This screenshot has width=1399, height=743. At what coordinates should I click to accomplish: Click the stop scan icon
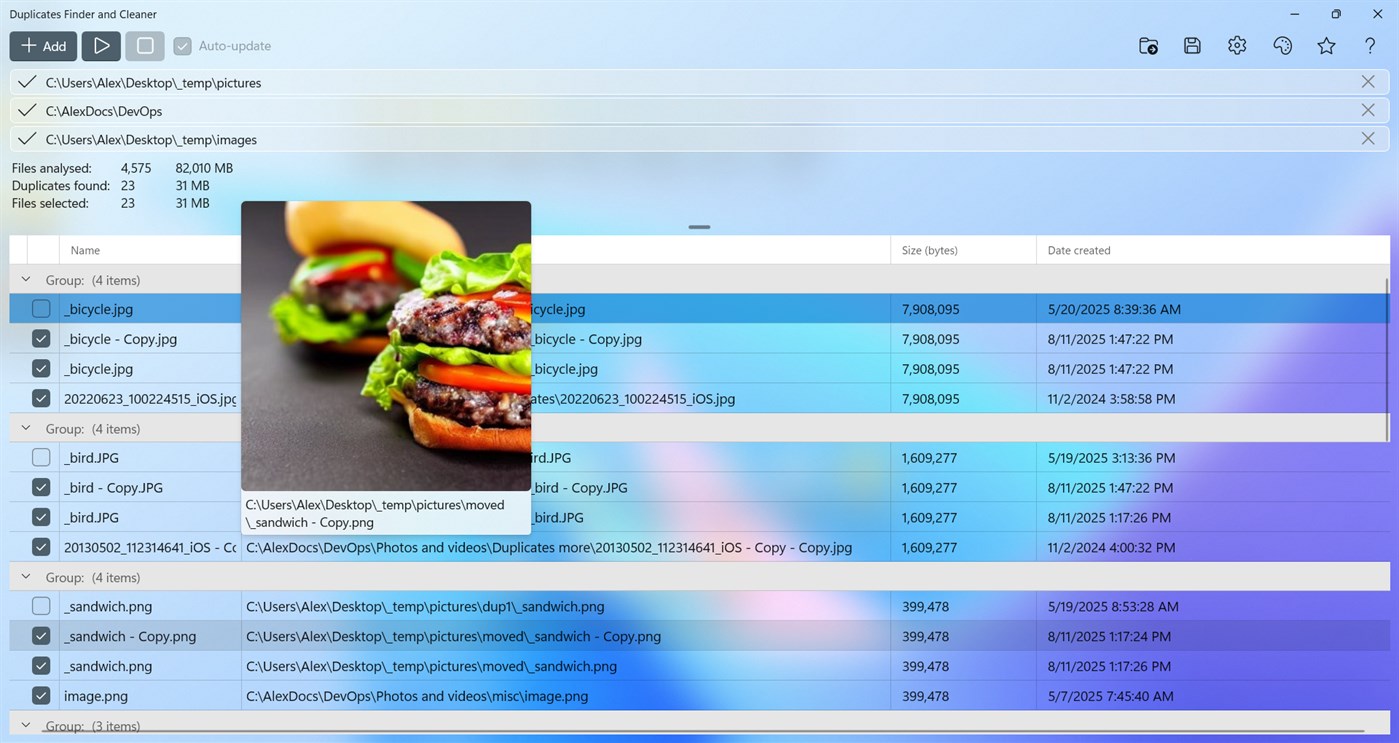point(144,45)
